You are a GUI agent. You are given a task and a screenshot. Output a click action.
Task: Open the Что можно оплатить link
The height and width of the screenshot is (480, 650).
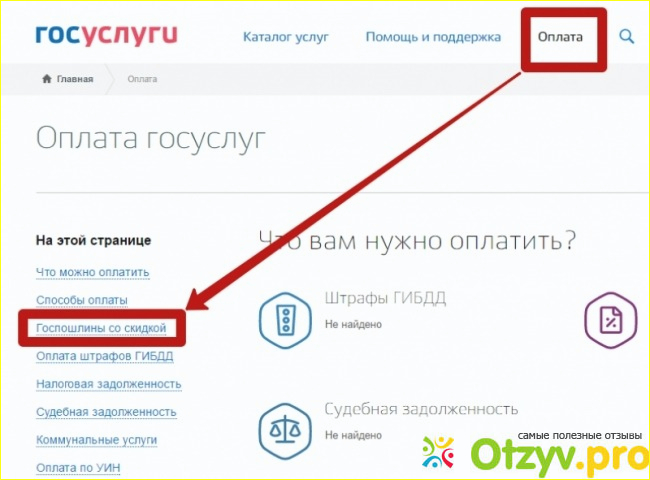[x=92, y=272]
